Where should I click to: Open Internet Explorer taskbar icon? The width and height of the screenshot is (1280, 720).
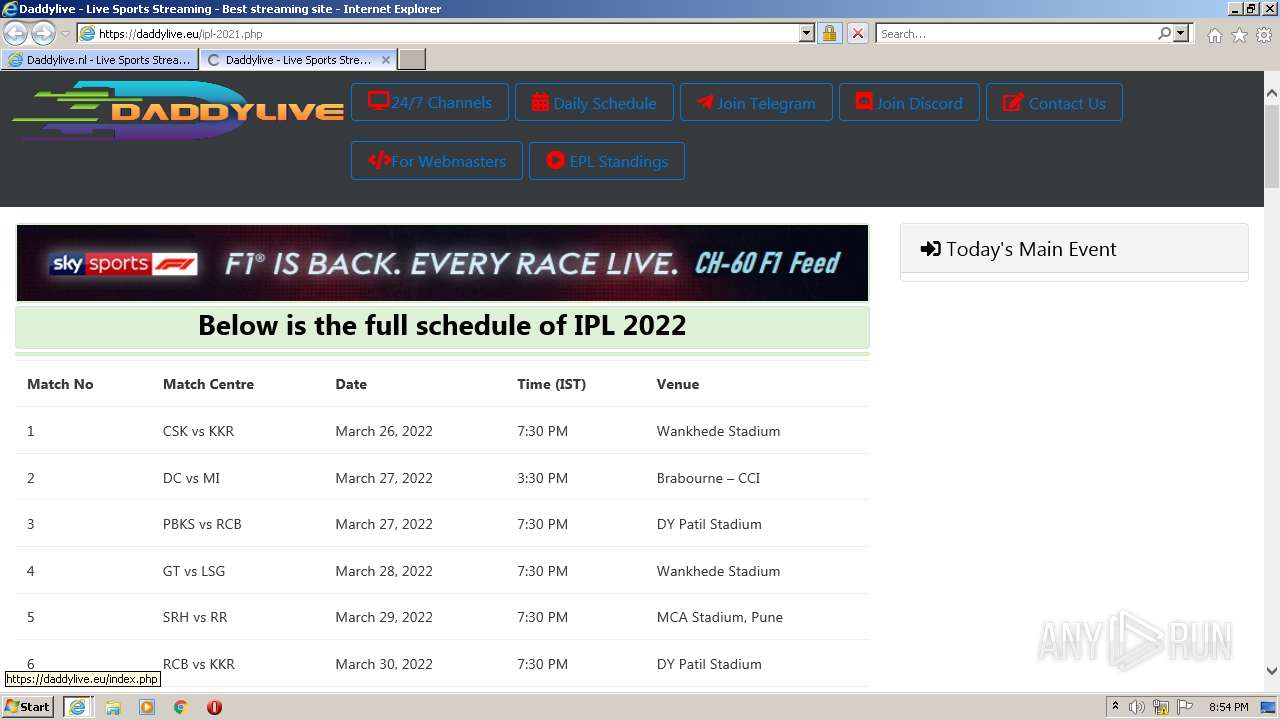(77, 706)
